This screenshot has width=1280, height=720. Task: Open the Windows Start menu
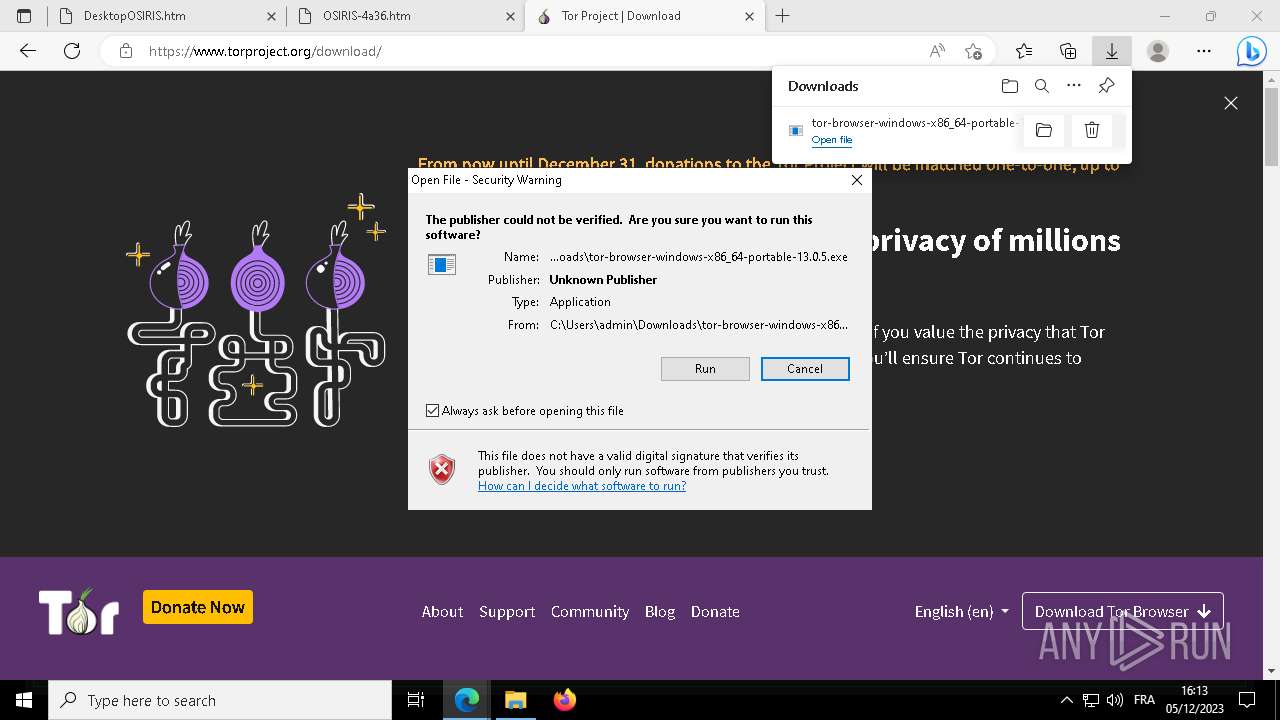pyautogui.click(x=24, y=700)
